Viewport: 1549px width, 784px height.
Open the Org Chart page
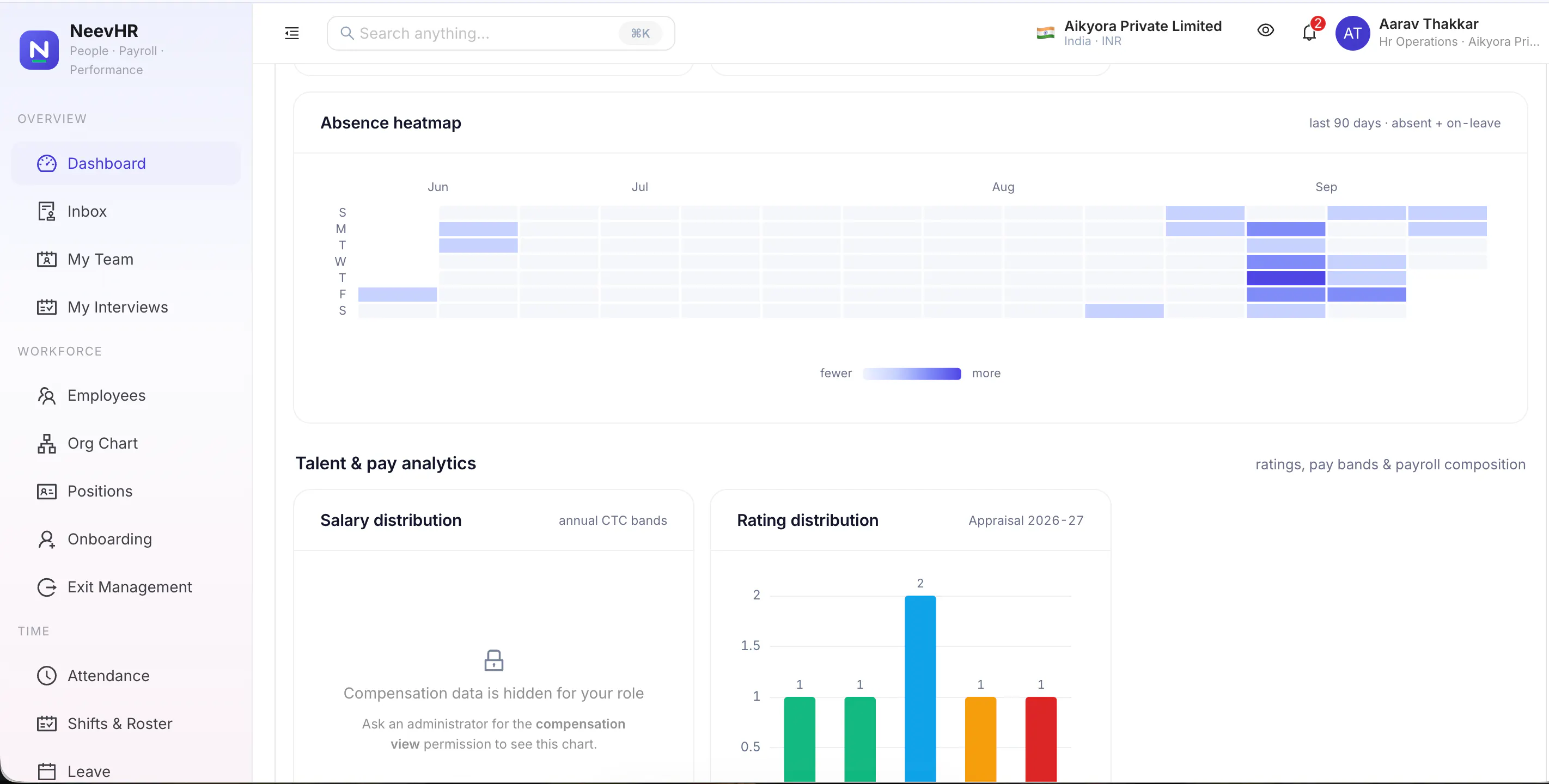[x=126, y=444]
